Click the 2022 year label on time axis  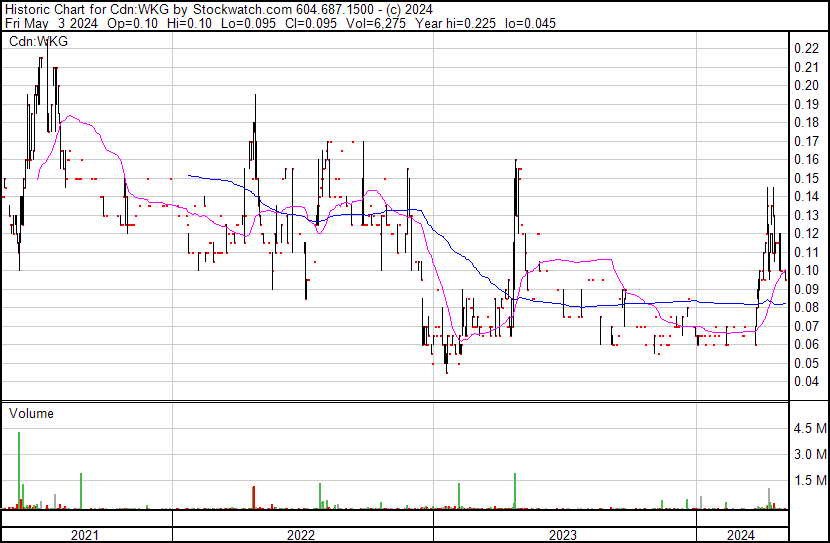[x=301, y=535]
